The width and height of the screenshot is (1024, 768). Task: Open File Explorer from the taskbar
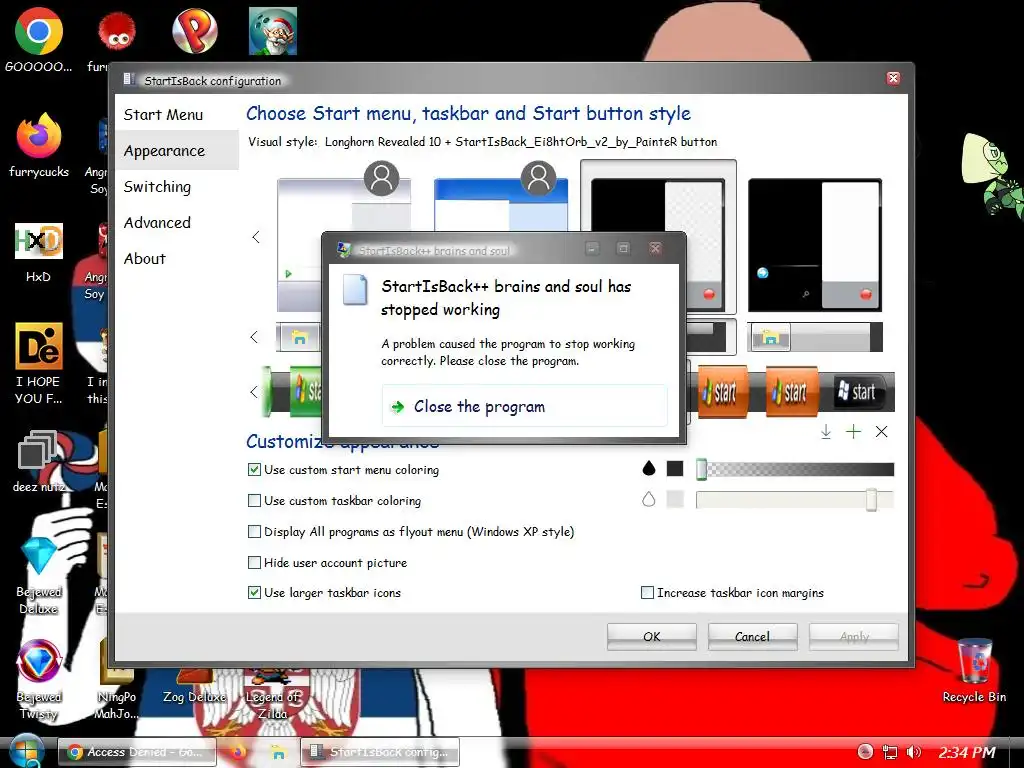(x=278, y=752)
